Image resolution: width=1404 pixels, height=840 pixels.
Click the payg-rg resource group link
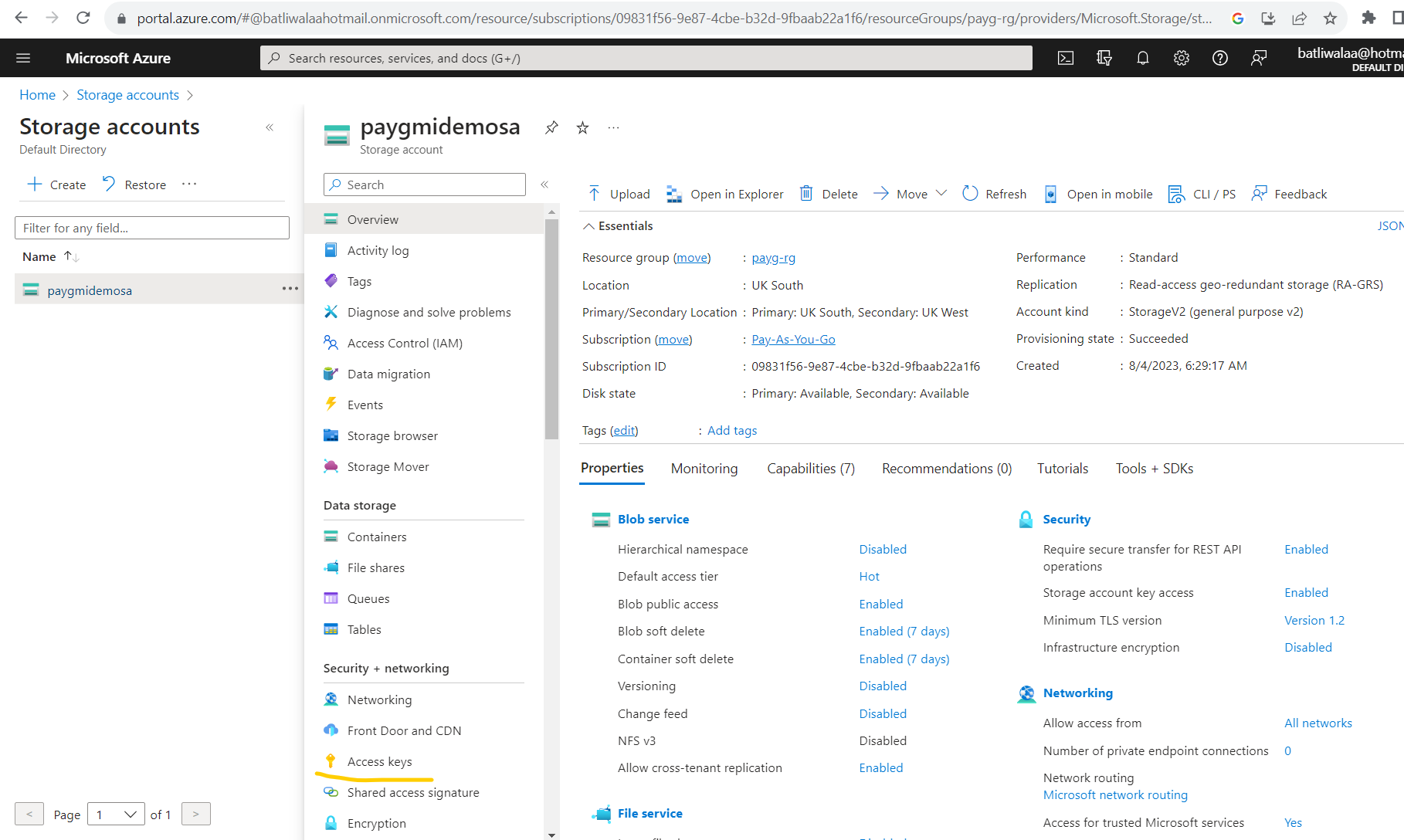point(773,258)
